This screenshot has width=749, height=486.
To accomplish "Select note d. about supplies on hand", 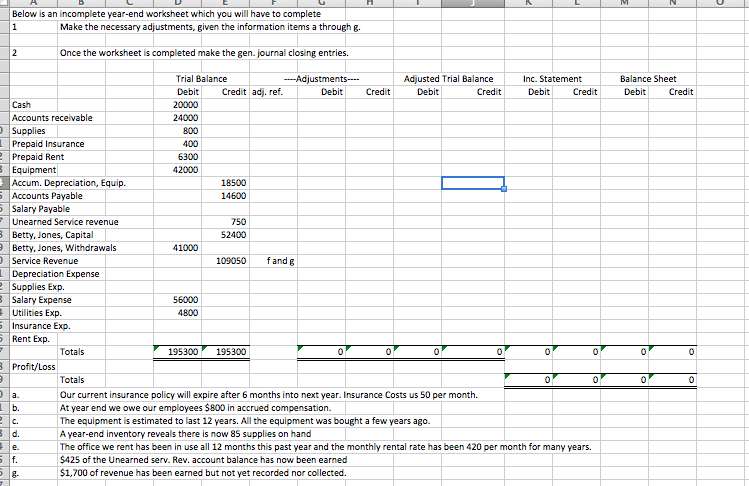I will (185, 433).
